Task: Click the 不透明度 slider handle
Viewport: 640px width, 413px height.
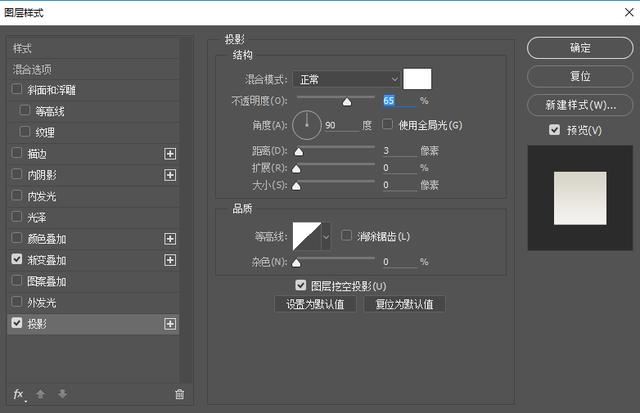Action: click(347, 102)
